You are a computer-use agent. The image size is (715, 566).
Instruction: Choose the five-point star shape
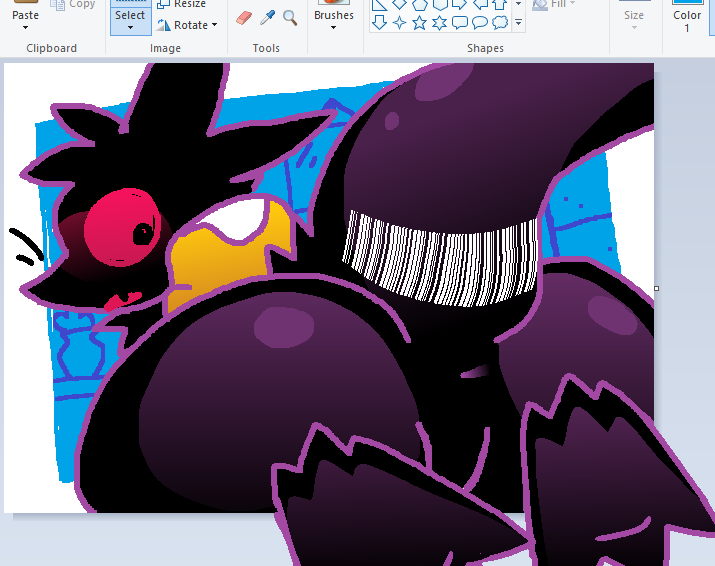coord(419,22)
